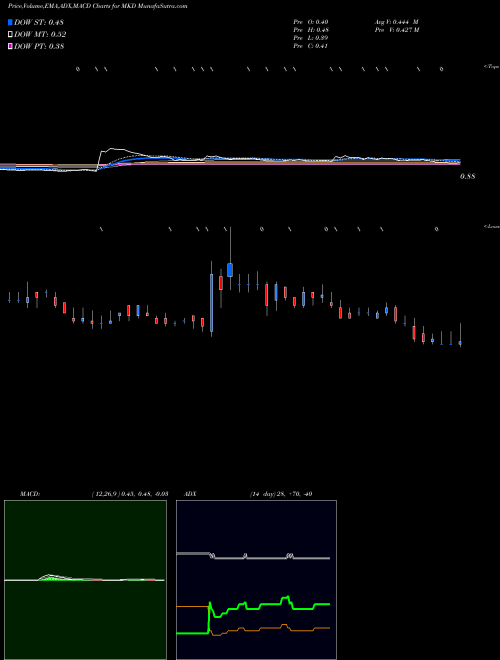
Task: Click the 'Pre V: 0.427 M' volume text
Action: click(397, 30)
